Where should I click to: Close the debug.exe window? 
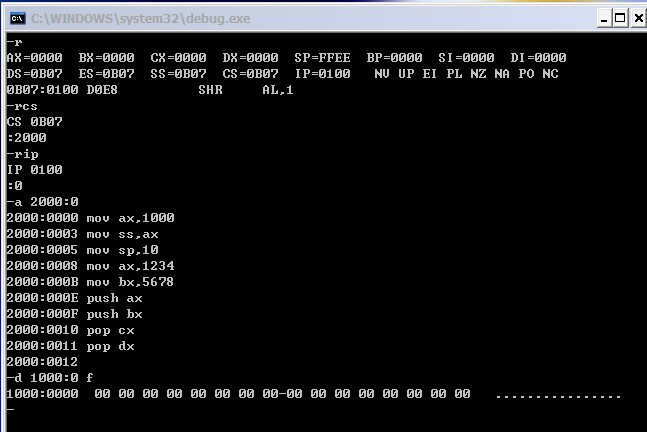[x=638, y=19]
